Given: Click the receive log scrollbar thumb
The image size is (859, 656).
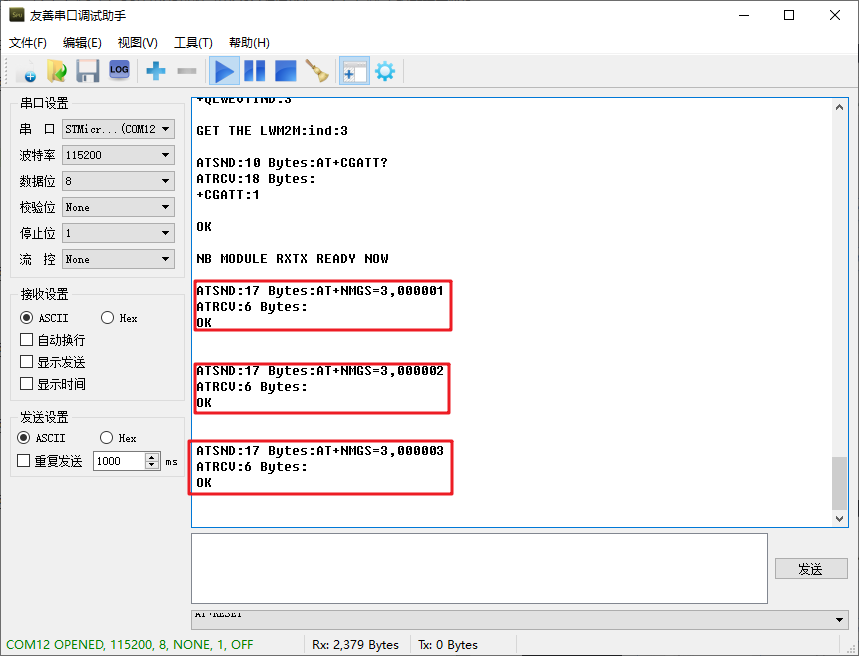Looking at the screenshot, I should 839,483.
